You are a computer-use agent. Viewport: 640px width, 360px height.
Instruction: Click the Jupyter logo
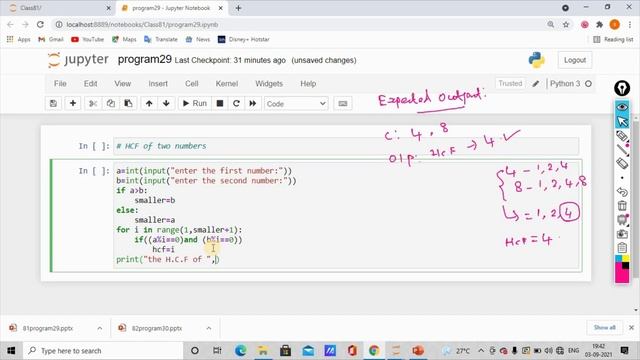(78, 60)
